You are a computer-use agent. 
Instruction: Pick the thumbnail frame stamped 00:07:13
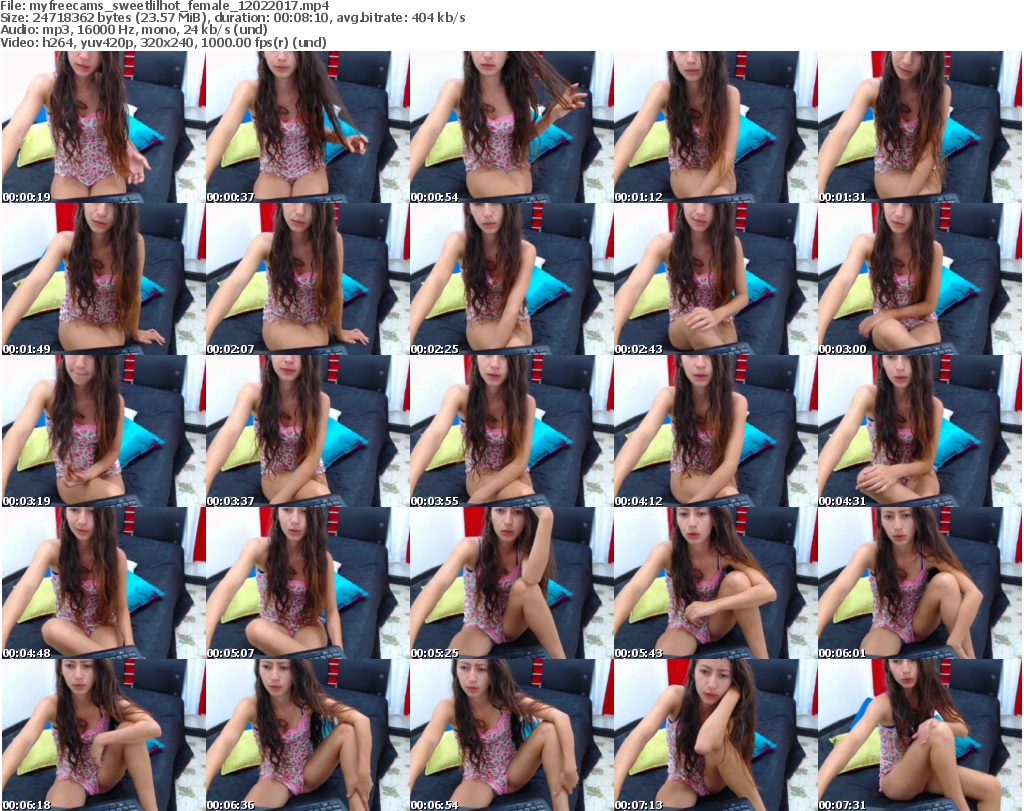pyautogui.click(x=715, y=735)
